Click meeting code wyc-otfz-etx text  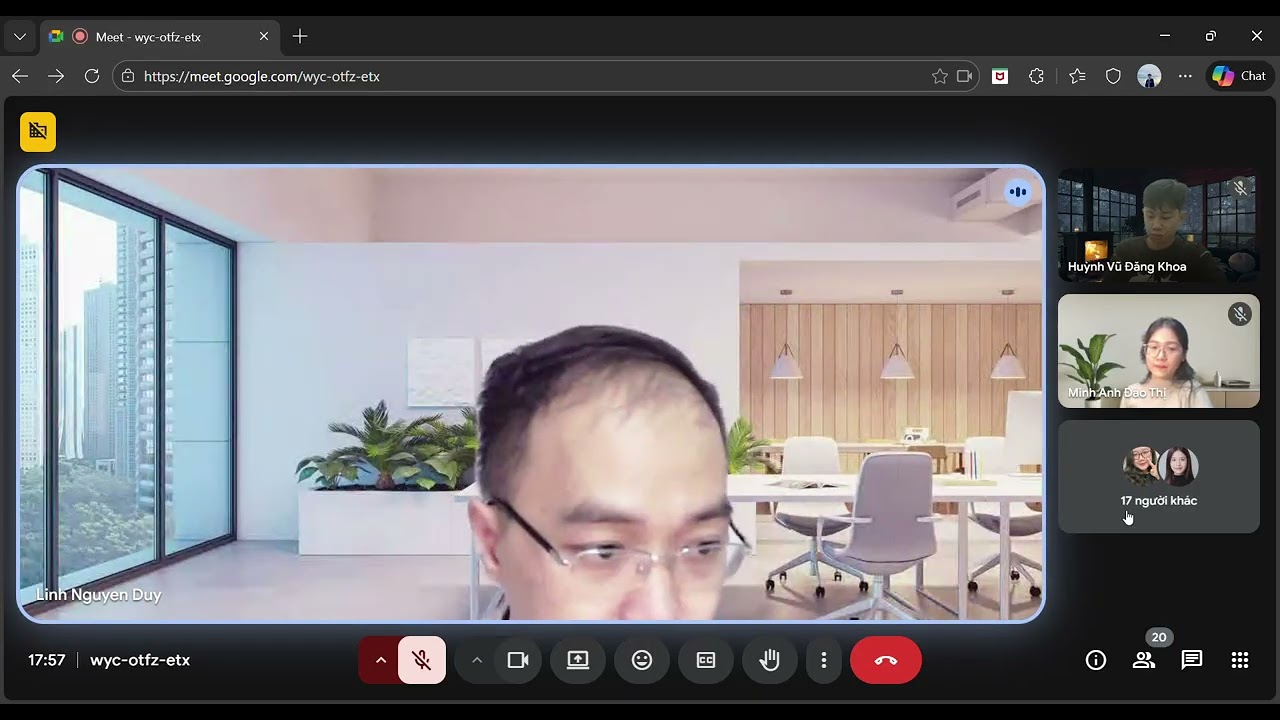pos(140,660)
